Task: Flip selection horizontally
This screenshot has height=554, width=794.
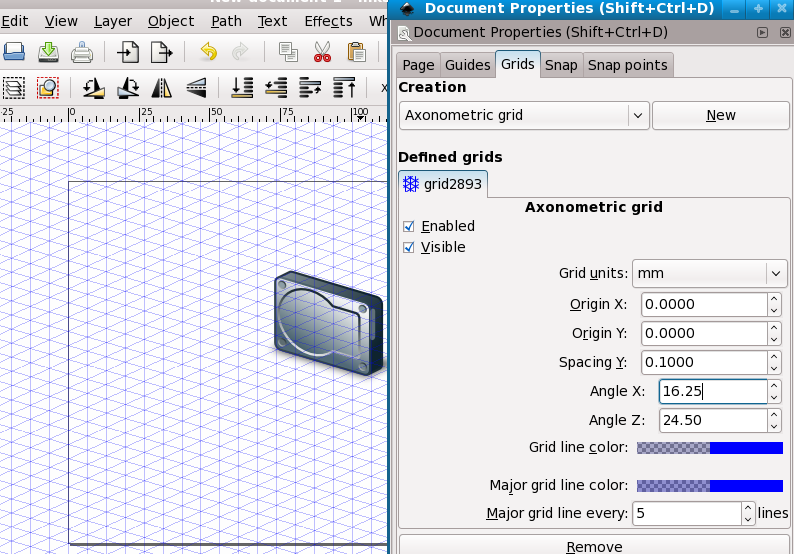Action: 162,88
